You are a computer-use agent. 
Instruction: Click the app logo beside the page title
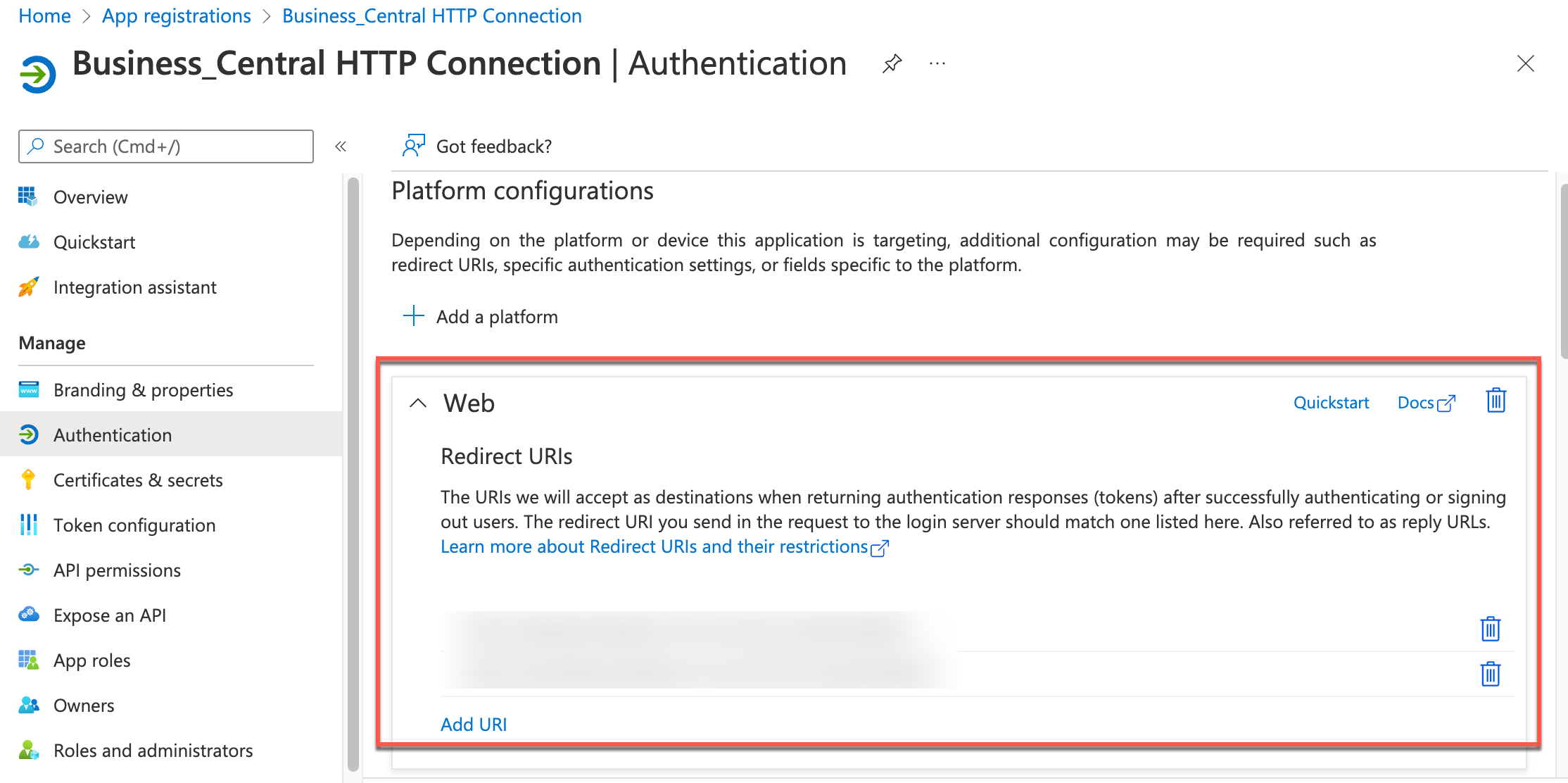(x=37, y=74)
